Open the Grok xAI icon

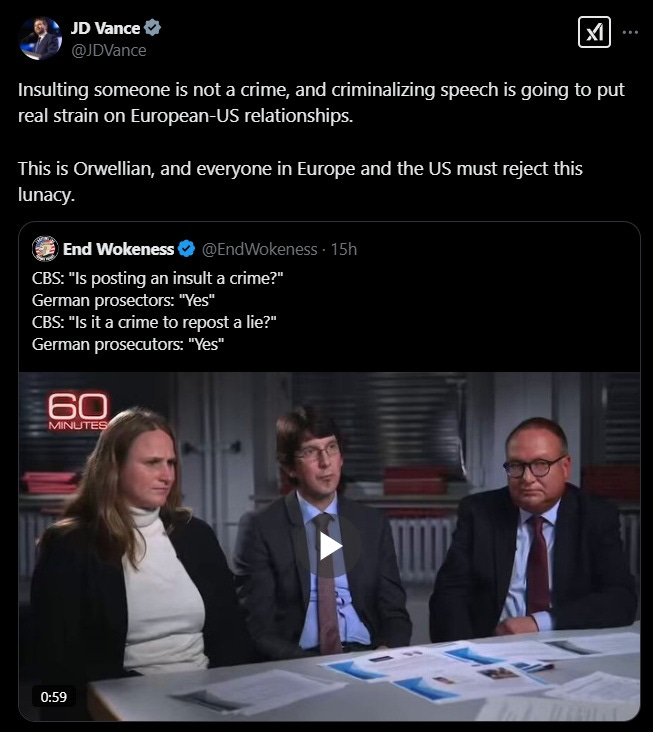(594, 32)
